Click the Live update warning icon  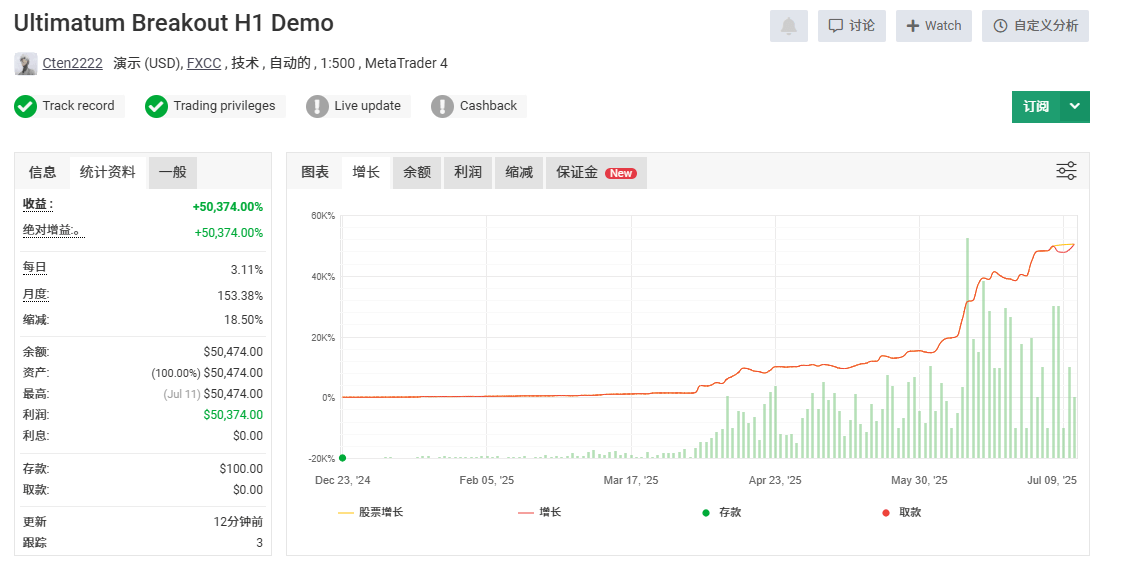coord(317,106)
